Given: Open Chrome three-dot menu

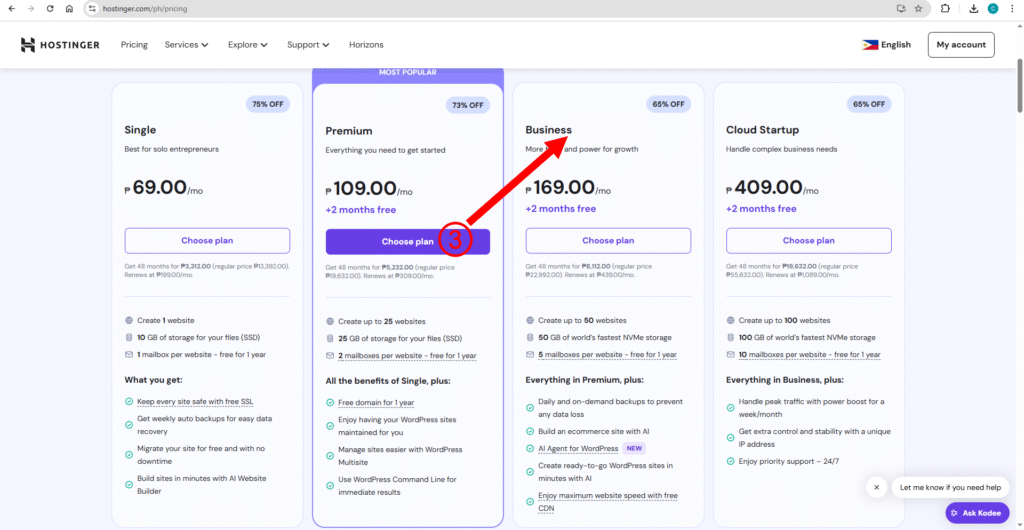Looking at the screenshot, I should [1011, 8].
